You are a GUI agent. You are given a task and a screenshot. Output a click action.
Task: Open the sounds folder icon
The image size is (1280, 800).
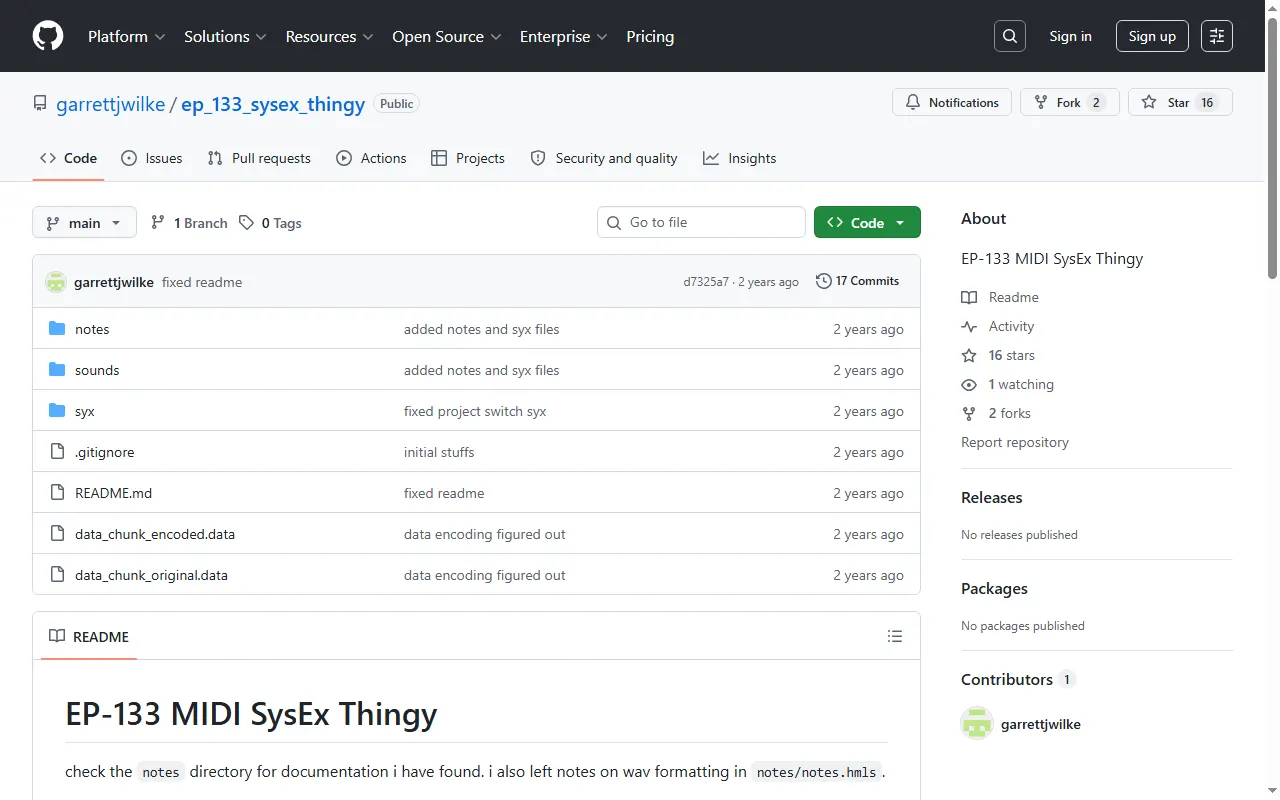57,370
